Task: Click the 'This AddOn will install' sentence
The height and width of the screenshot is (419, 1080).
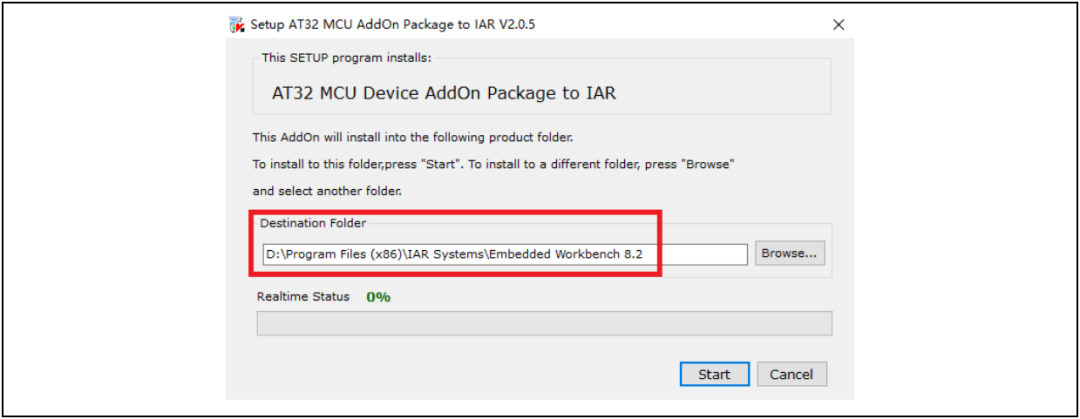Action: coord(413,138)
